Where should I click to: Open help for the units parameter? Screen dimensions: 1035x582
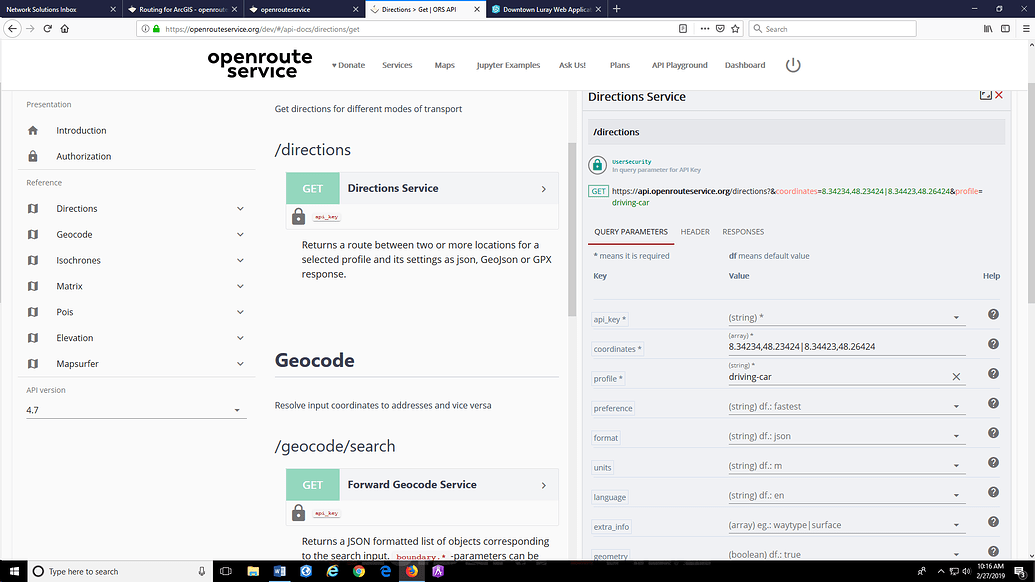[993, 463]
